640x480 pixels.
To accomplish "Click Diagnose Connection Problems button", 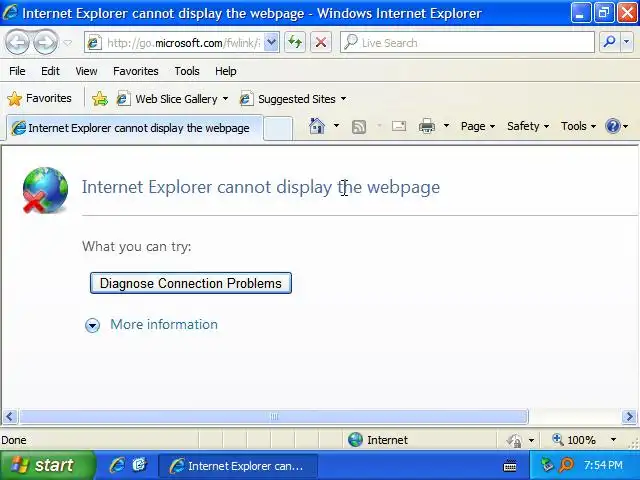I will pyautogui.click(x=191, y=283).
